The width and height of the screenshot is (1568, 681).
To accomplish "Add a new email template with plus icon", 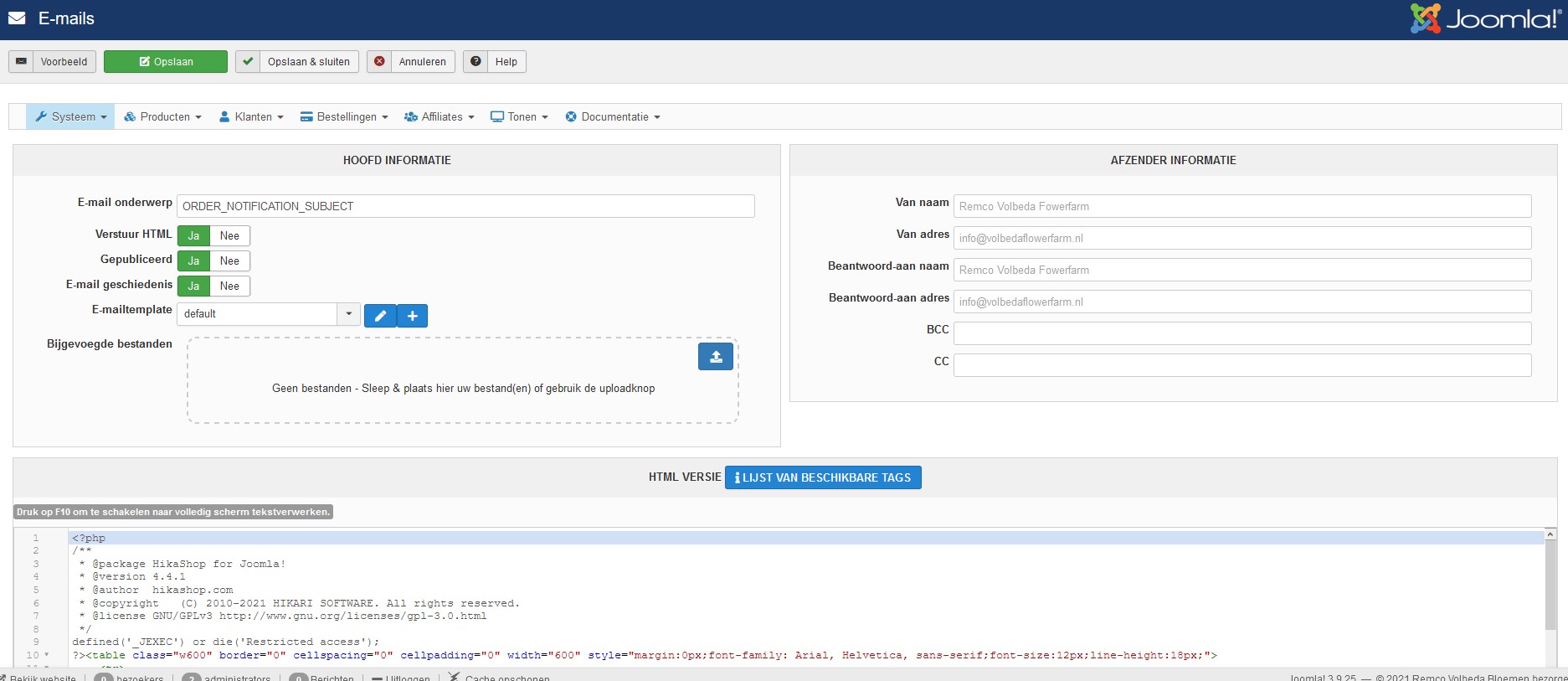I will (x=412, y=316).
